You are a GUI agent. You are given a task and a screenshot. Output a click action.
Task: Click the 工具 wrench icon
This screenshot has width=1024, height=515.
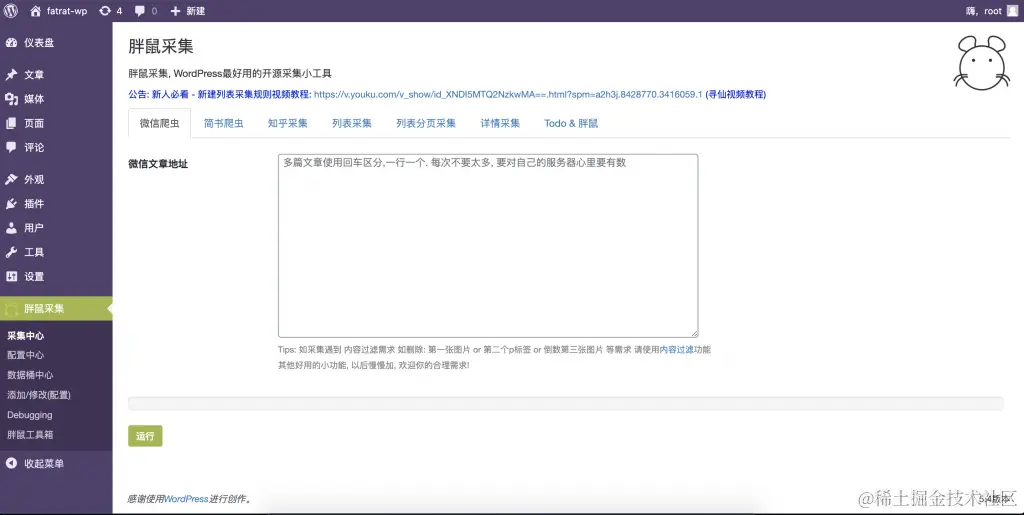11,251
